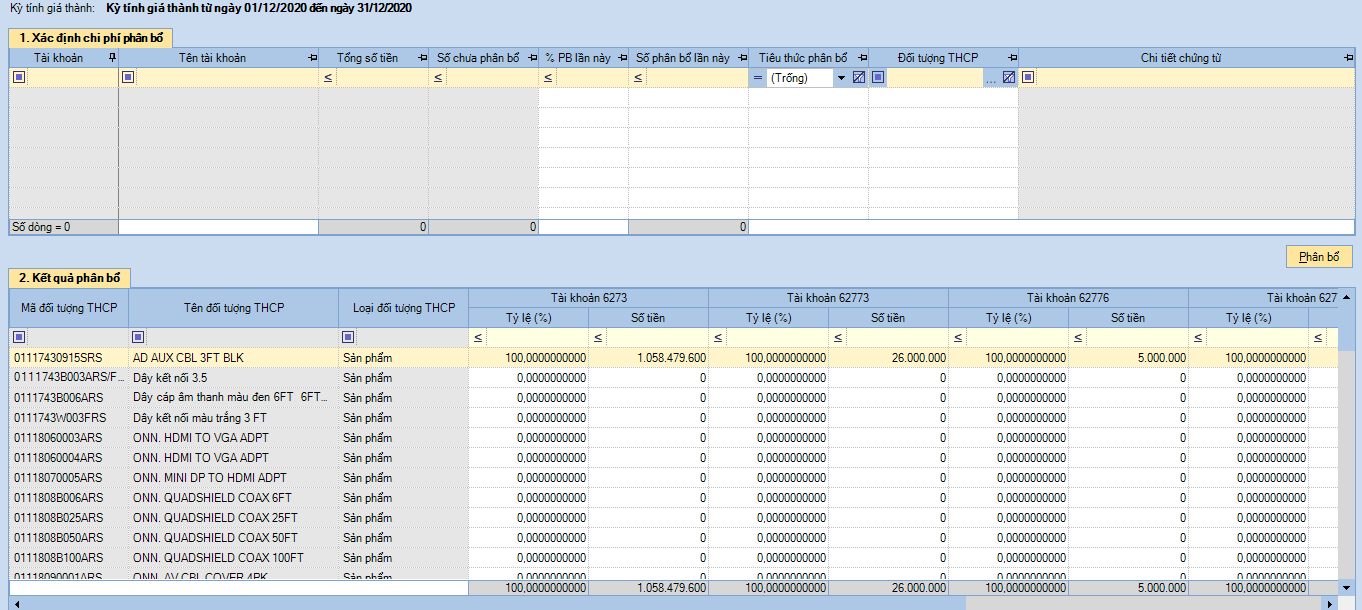This screenshot has height=610, width=1362.
Task: Select row code 01117430915SRS
Action: 69,357
